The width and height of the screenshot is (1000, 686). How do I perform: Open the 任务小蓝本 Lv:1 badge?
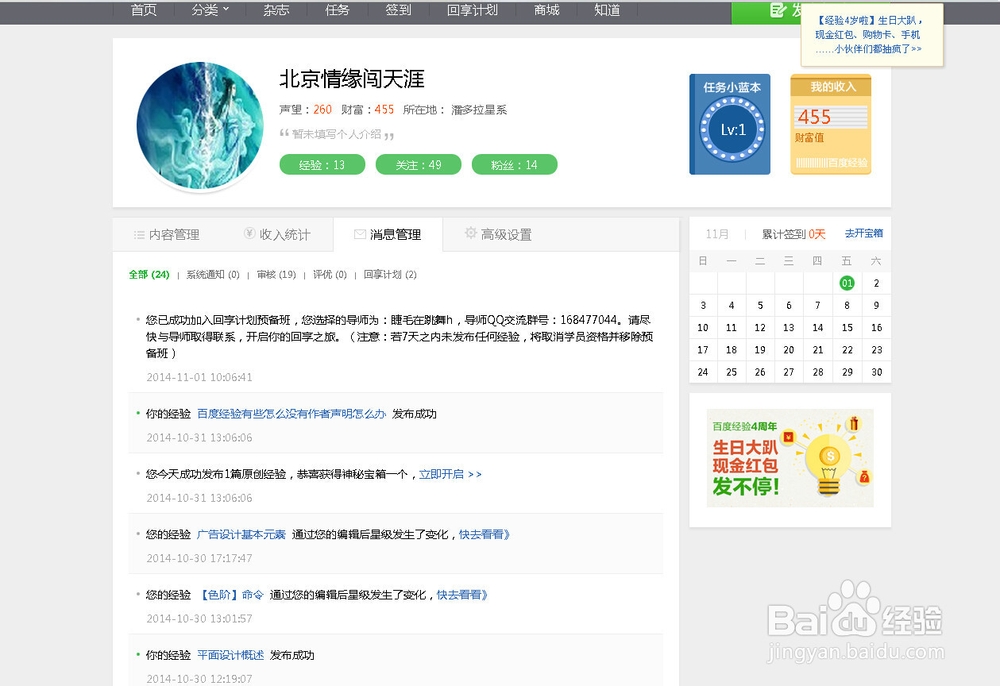(x=730, y=123)
